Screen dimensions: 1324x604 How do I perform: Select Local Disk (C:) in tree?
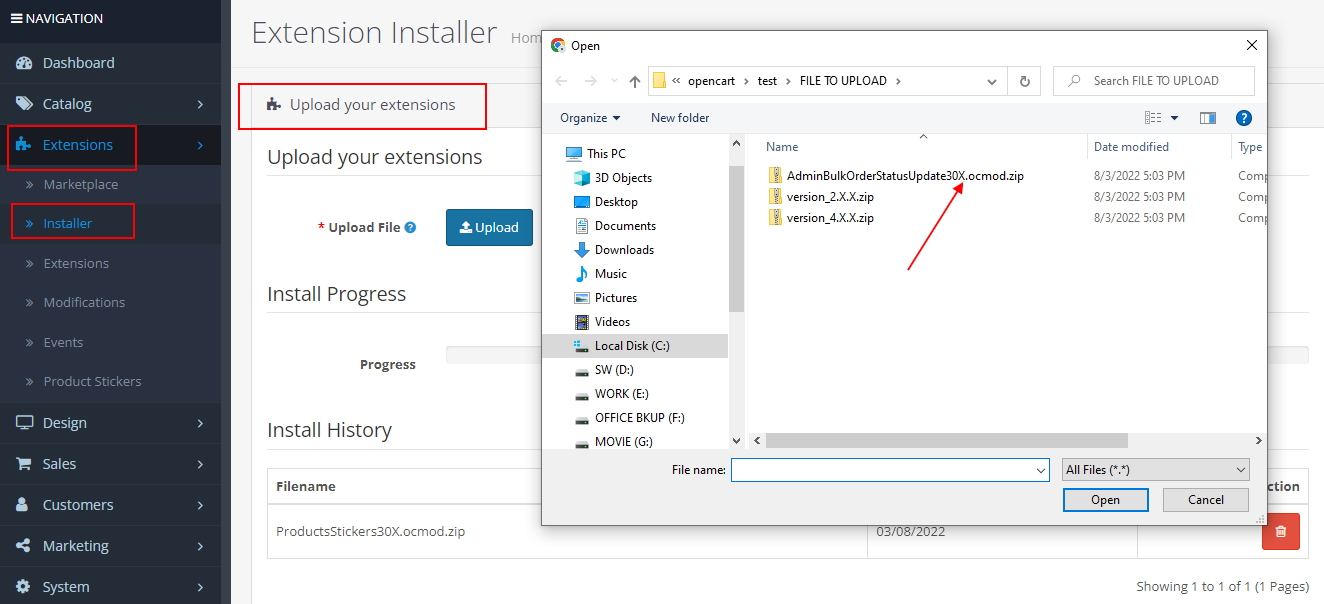tap(631, 346)
